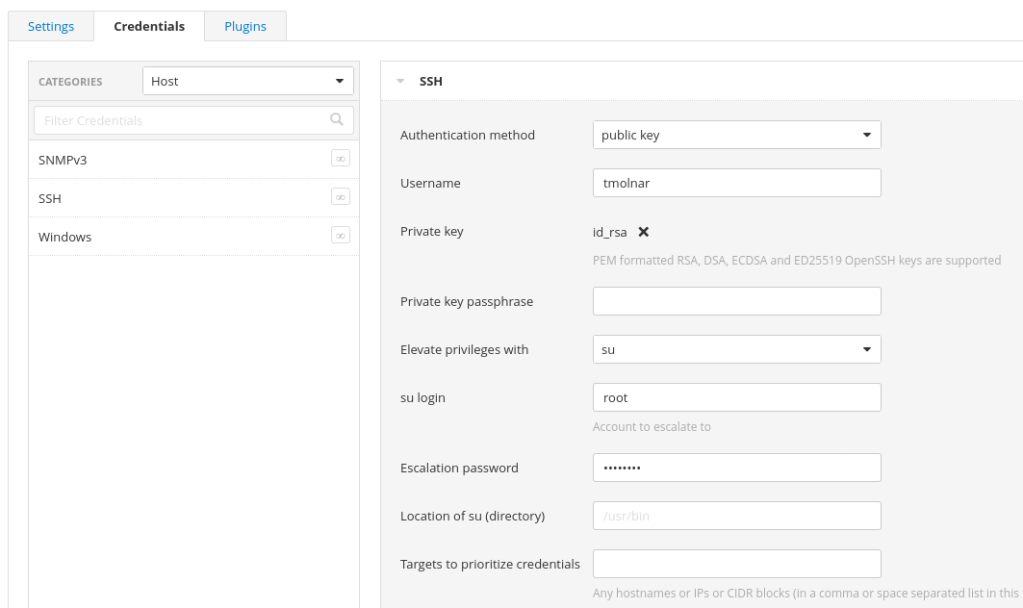Open the Elevate privileges with dropdown
The image size is (1023, 608).
[736, 349]
